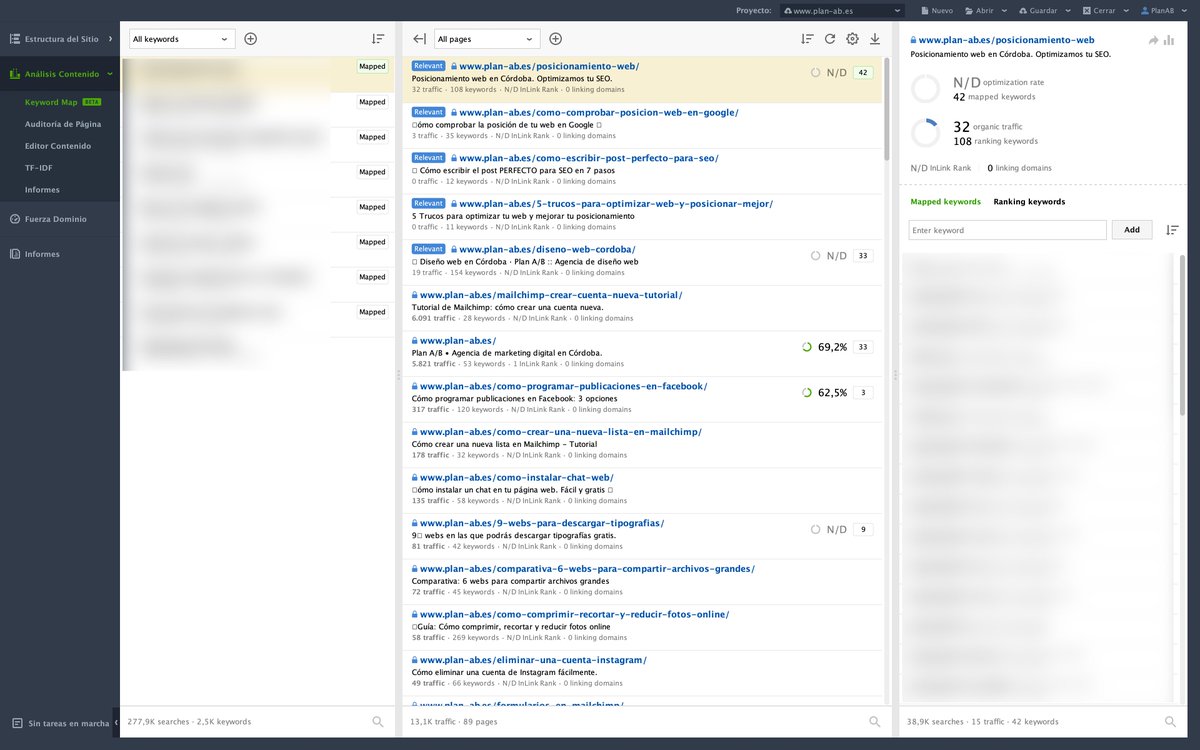Click the pages list vertical scrollbar
Image resolution: width=1200 pixels, height=750 pixels.
[x=886, y=110]
